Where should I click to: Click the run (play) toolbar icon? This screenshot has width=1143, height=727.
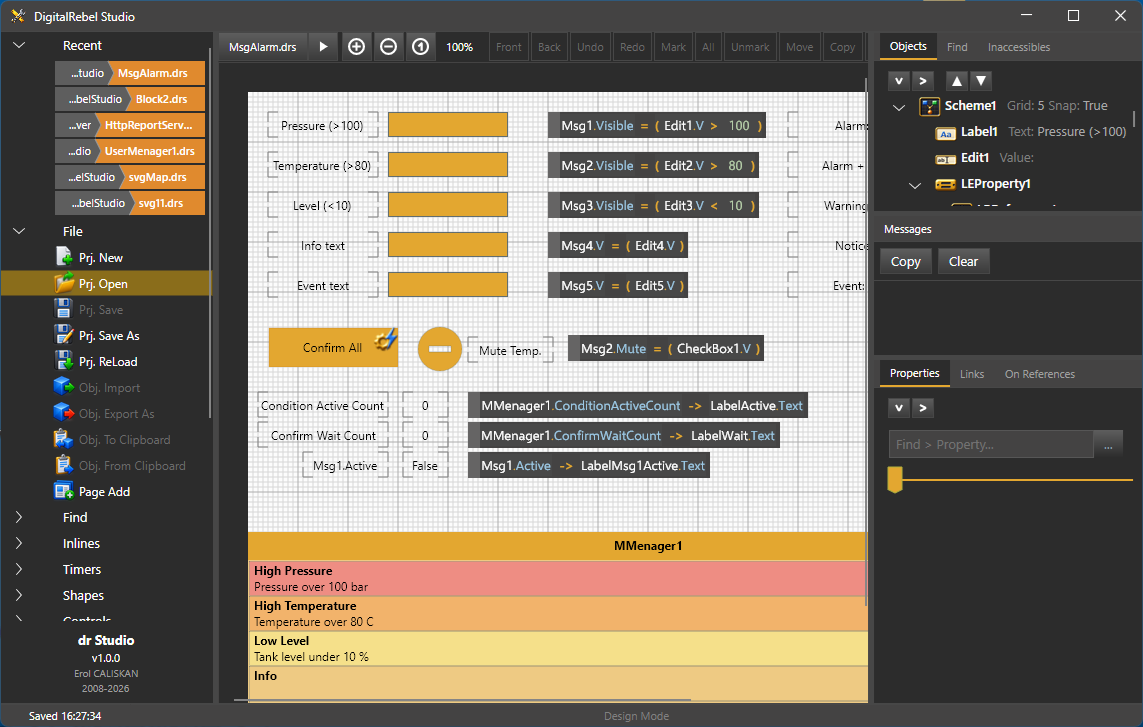tap(323, 47)
